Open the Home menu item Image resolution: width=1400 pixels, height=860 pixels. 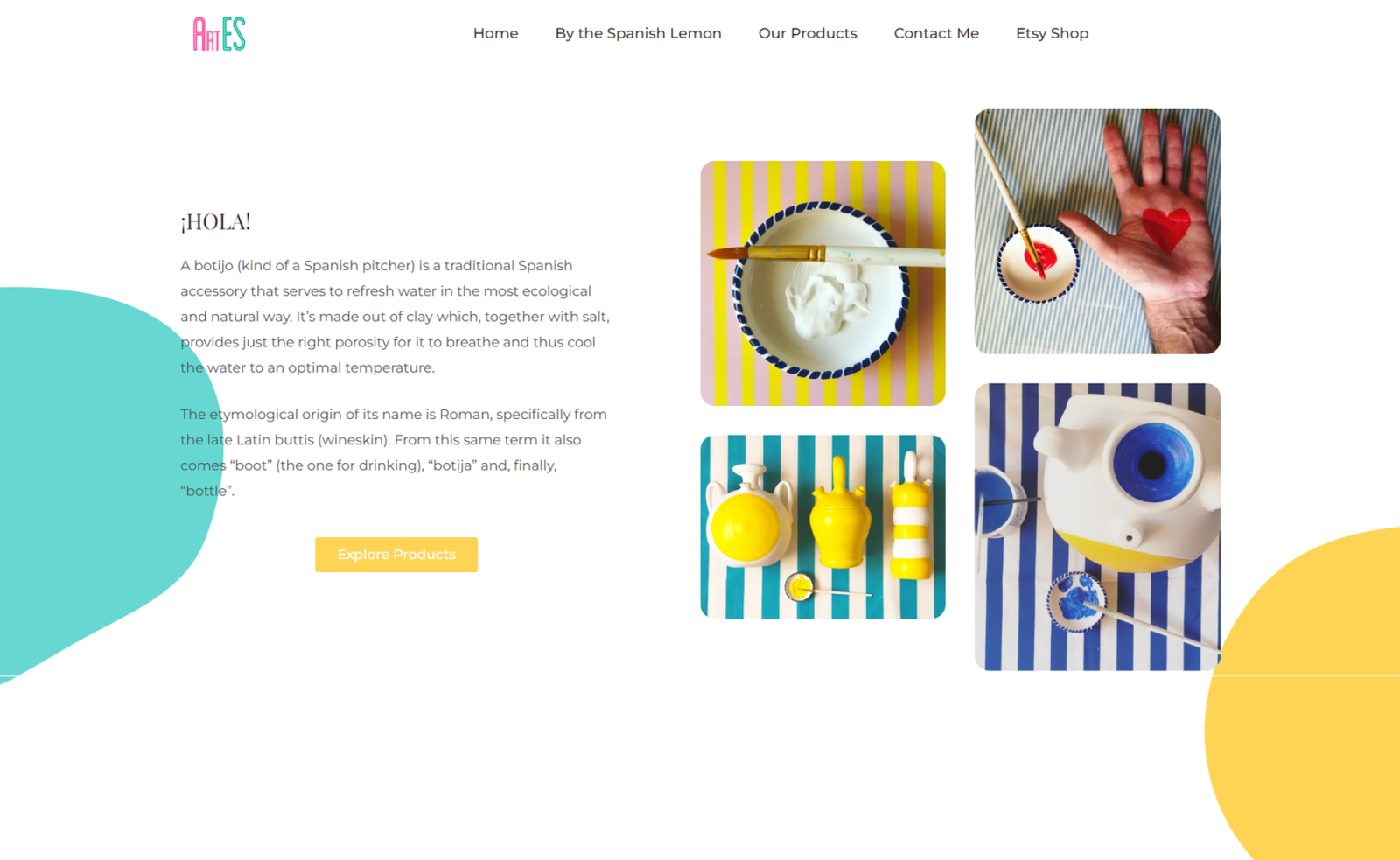pos(495,33)
